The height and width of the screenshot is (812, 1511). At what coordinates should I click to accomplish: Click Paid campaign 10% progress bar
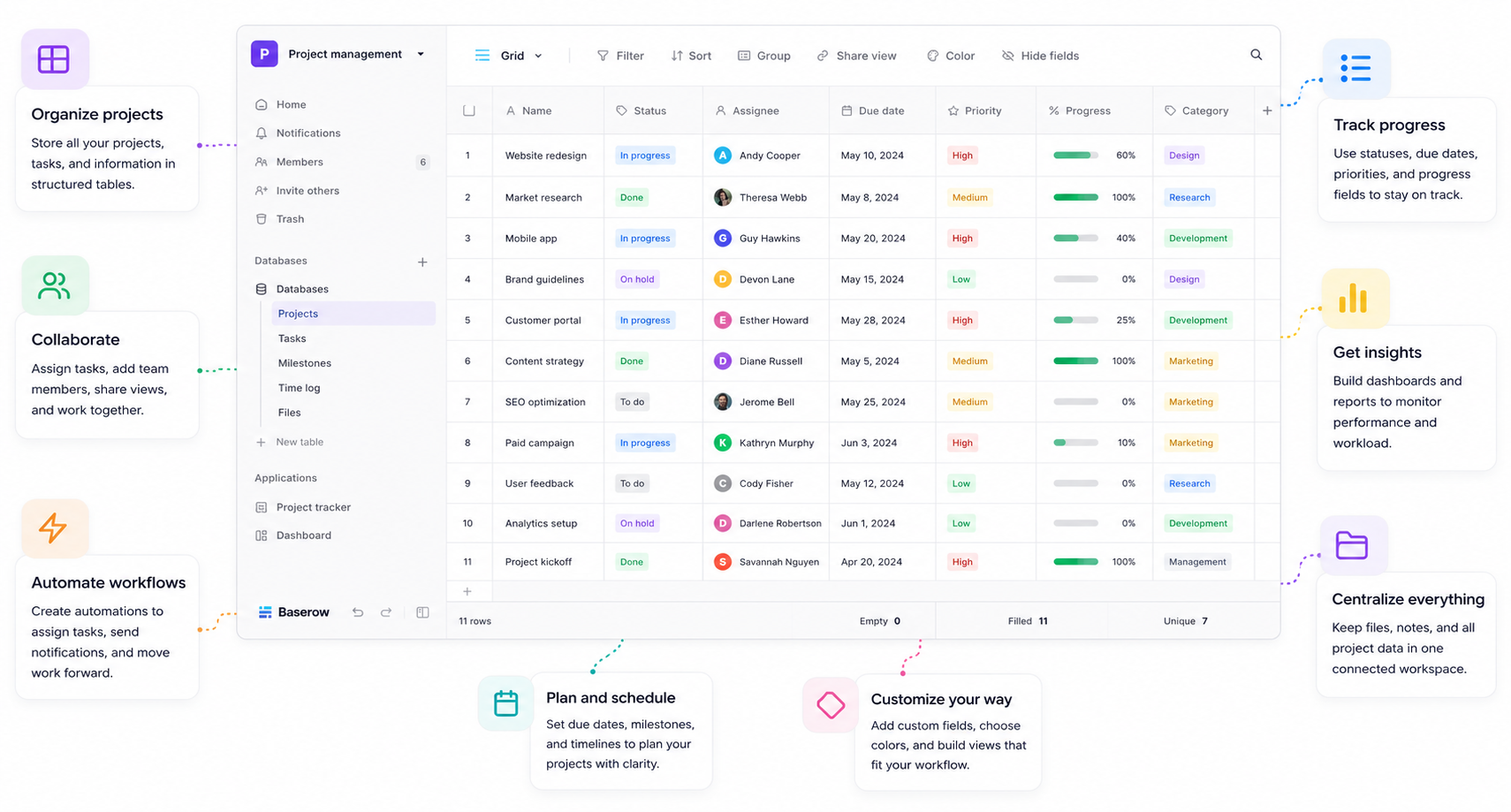point(1075,443)
